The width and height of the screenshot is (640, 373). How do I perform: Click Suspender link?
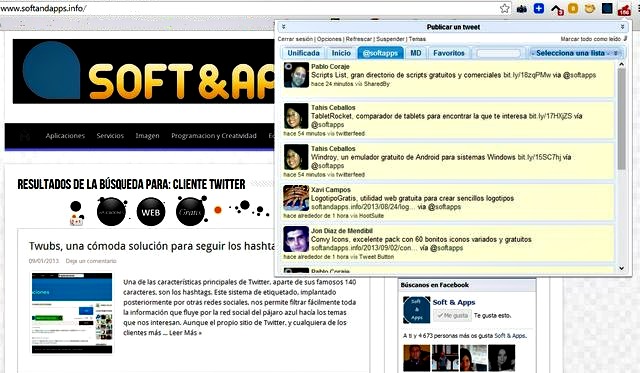(390, 39)
